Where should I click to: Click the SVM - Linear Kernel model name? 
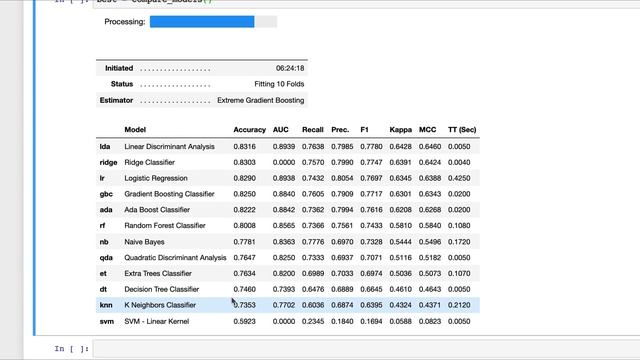[157, 322]
